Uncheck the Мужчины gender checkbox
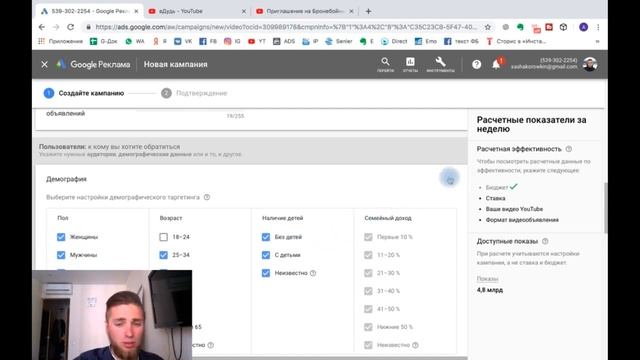The height and width of the screenshot is (360, 640). (x=61, y=255)
